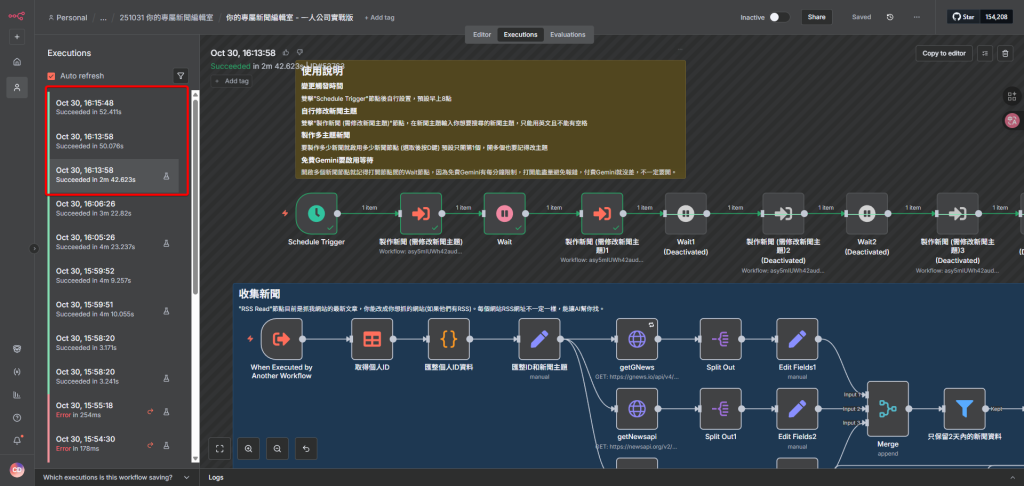The image size is (1024, 486).
Task: Click the zoom in magnifier icon
Action: 248,448
